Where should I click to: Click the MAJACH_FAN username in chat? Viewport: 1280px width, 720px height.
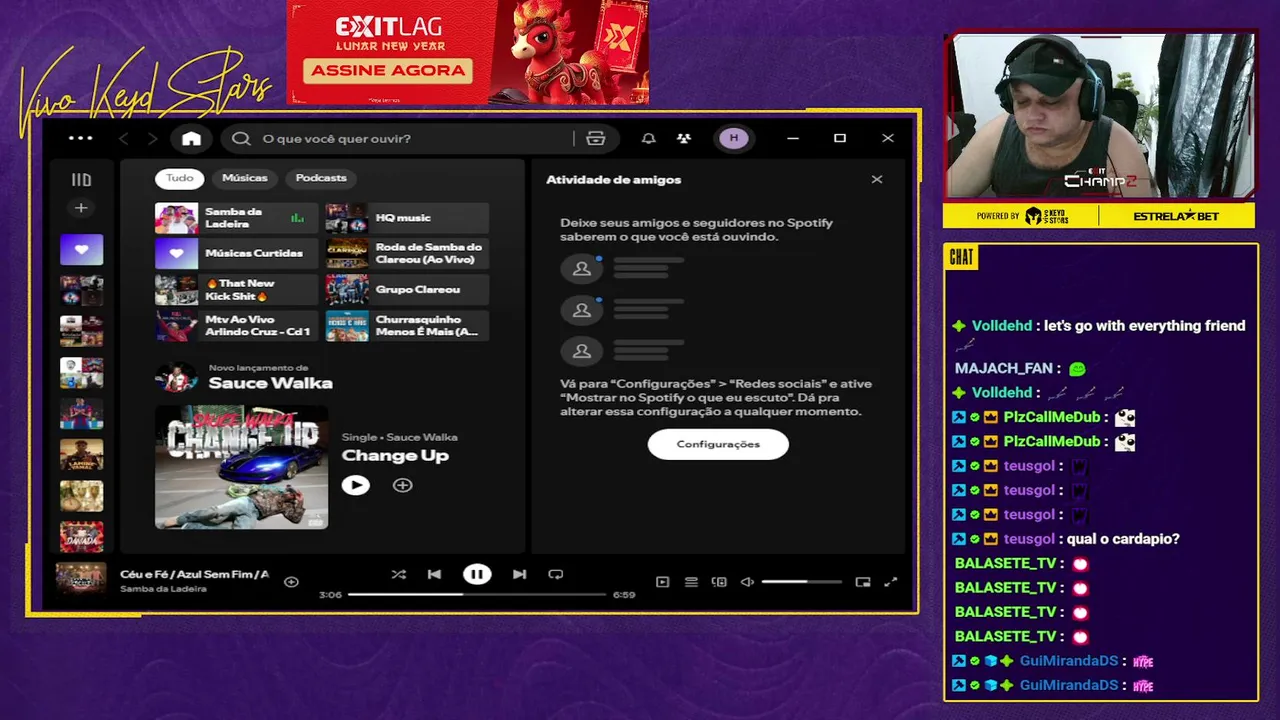(1003, 369)
